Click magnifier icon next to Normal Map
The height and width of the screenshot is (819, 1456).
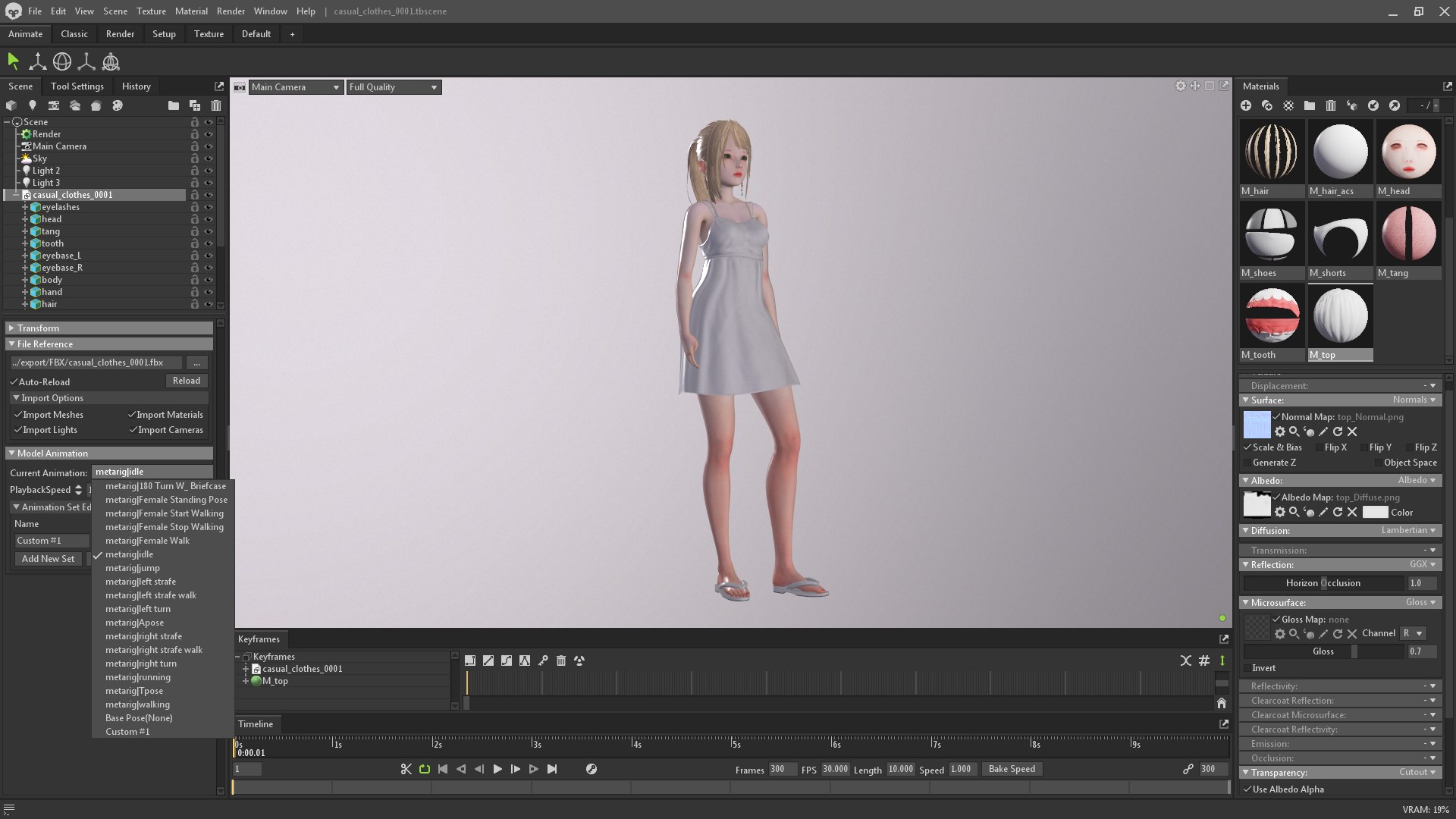[1294, 431]
